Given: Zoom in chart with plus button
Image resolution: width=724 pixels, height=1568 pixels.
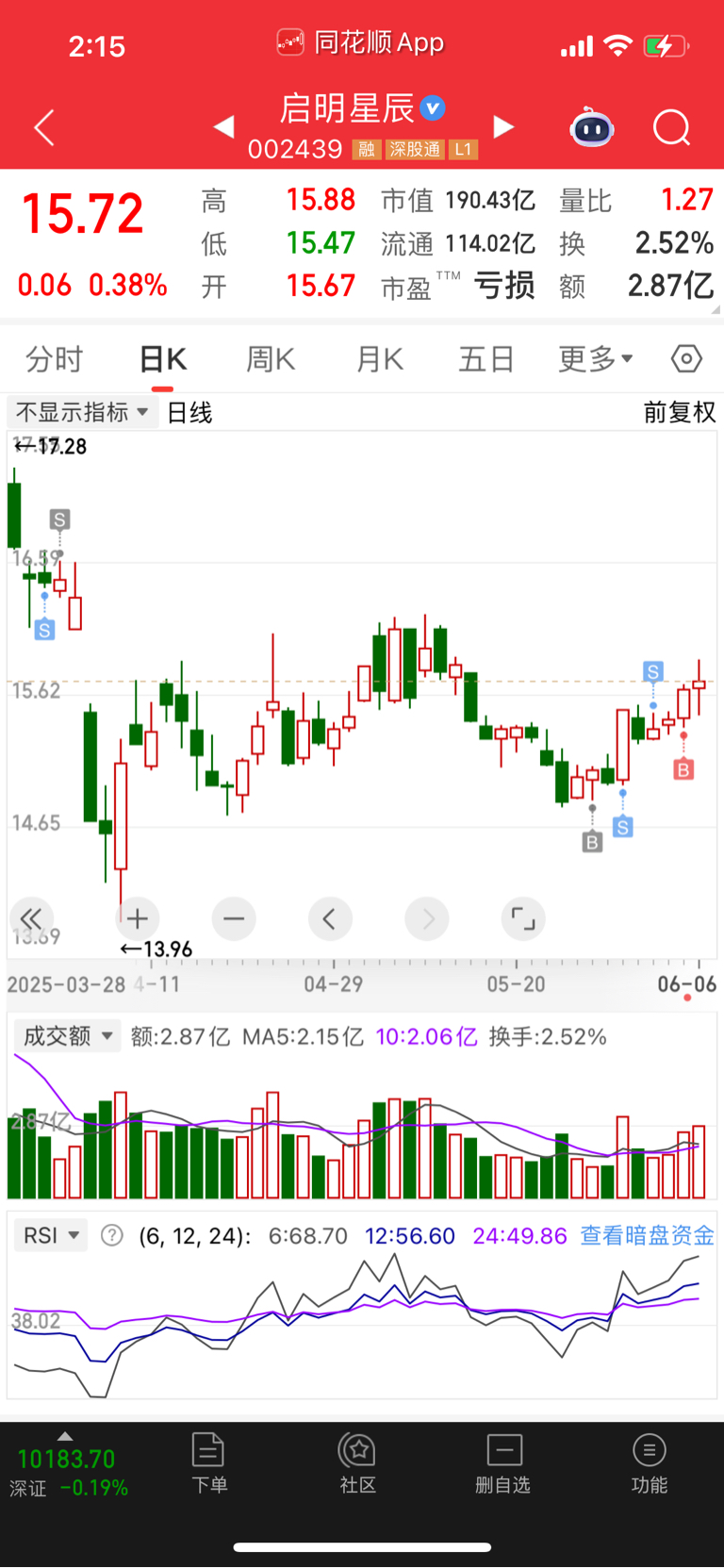Looking at the screenshot, I should (138, 918).
